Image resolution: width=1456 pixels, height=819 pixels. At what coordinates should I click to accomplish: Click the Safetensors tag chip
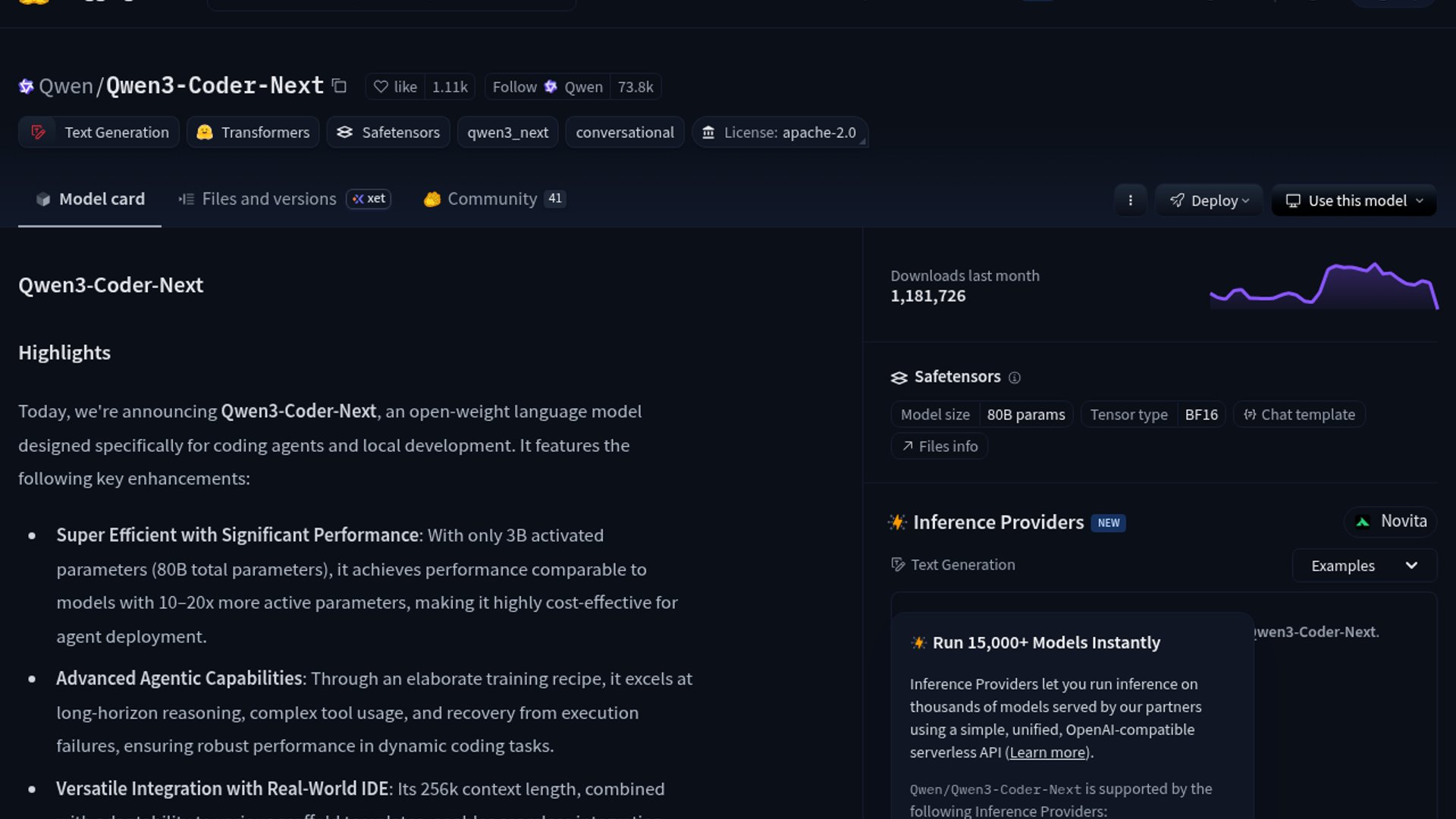coord(388,133)
